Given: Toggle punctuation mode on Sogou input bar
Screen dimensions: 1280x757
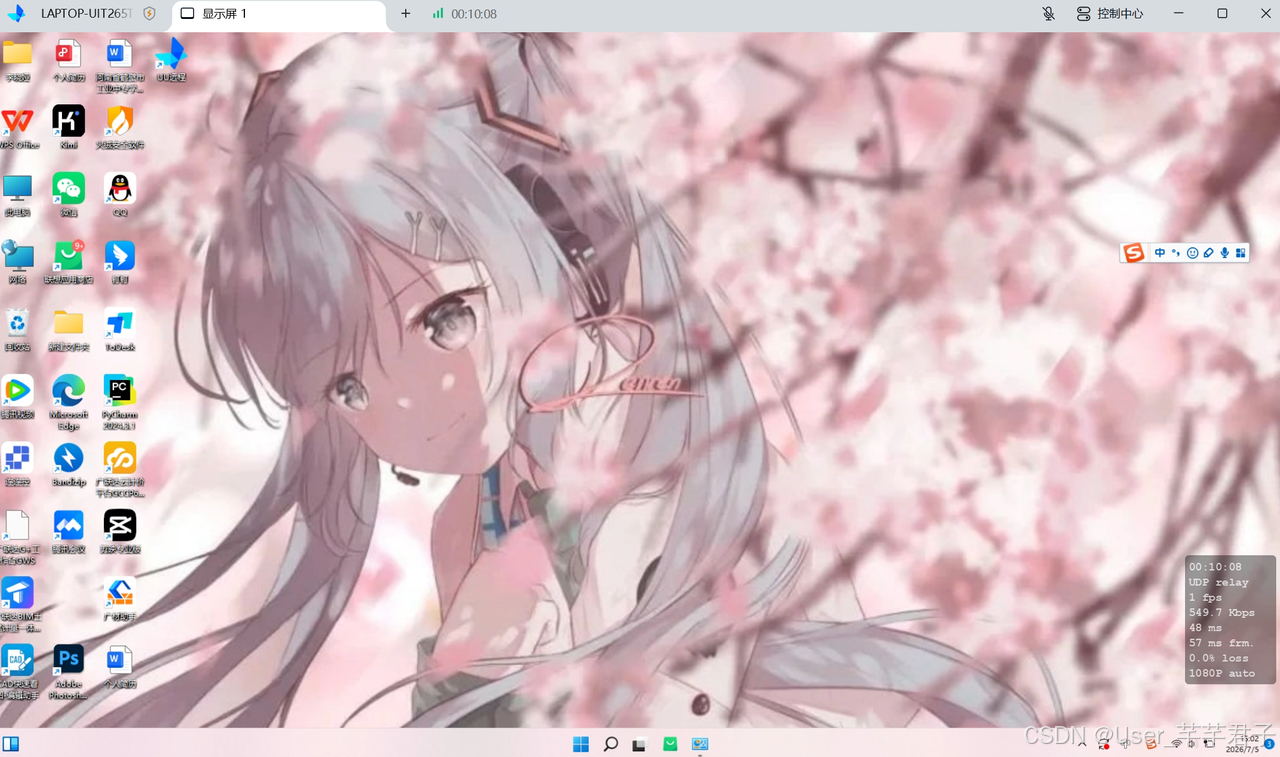Looking at the screenshot, I should [1176, 253].
